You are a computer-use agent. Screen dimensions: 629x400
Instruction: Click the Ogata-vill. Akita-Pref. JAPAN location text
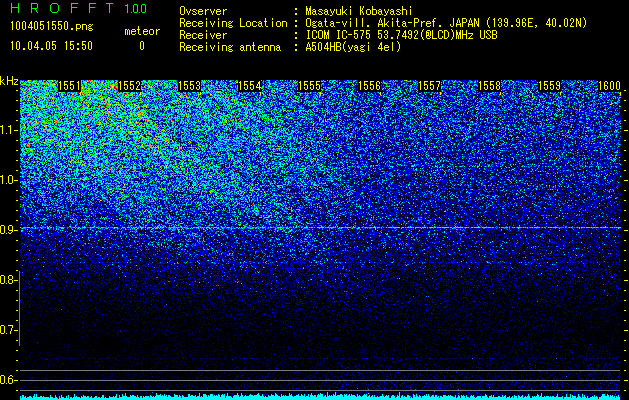446,23
